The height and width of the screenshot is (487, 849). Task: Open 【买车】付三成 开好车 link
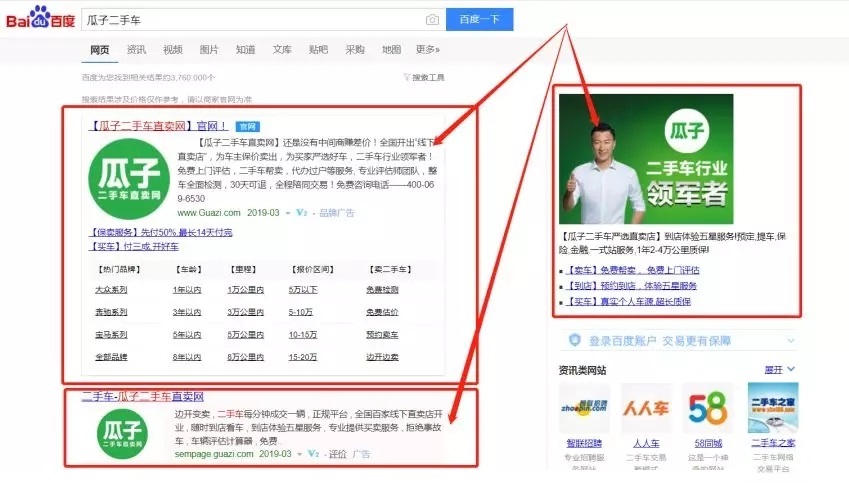pyautogui.click(x=133, y=246)
